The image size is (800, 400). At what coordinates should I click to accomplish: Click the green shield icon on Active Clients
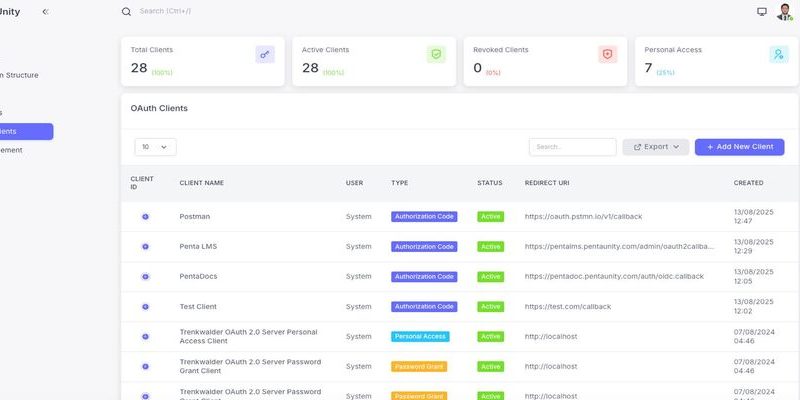coord(436,55)
